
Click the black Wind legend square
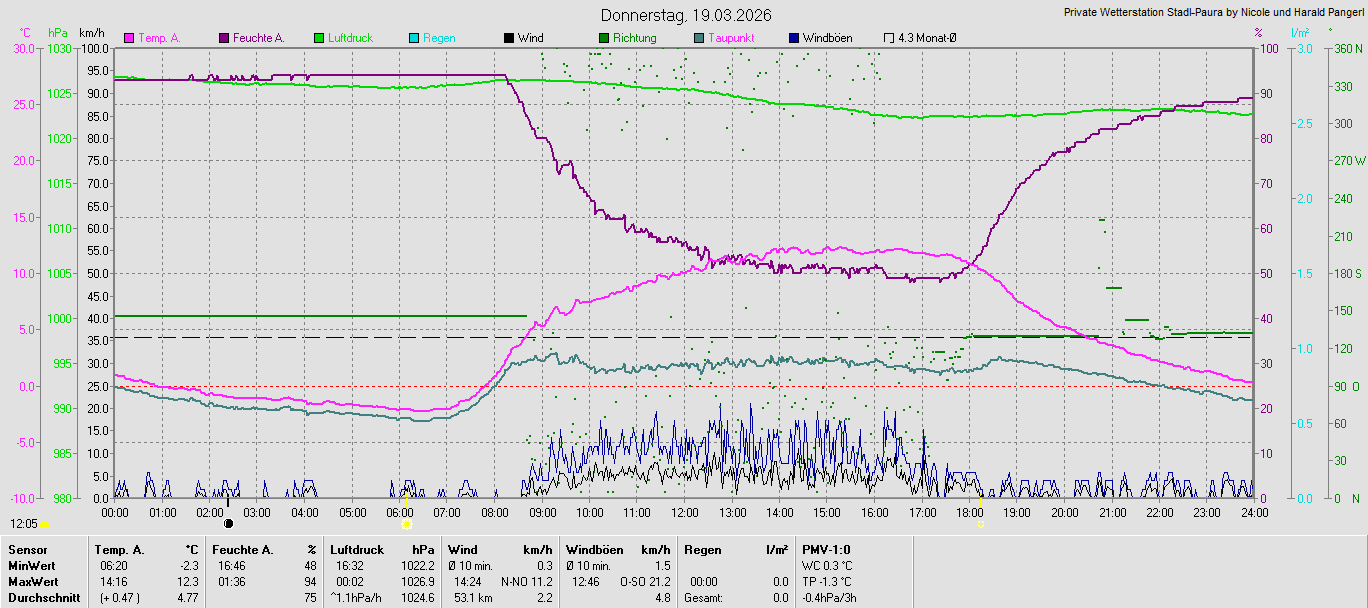(x=509, y=38)
